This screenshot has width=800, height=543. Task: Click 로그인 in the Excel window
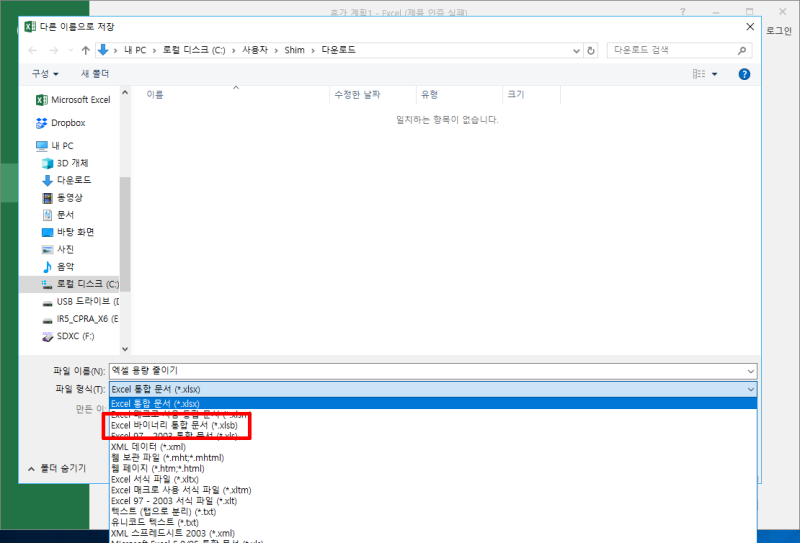coord(779,31)
